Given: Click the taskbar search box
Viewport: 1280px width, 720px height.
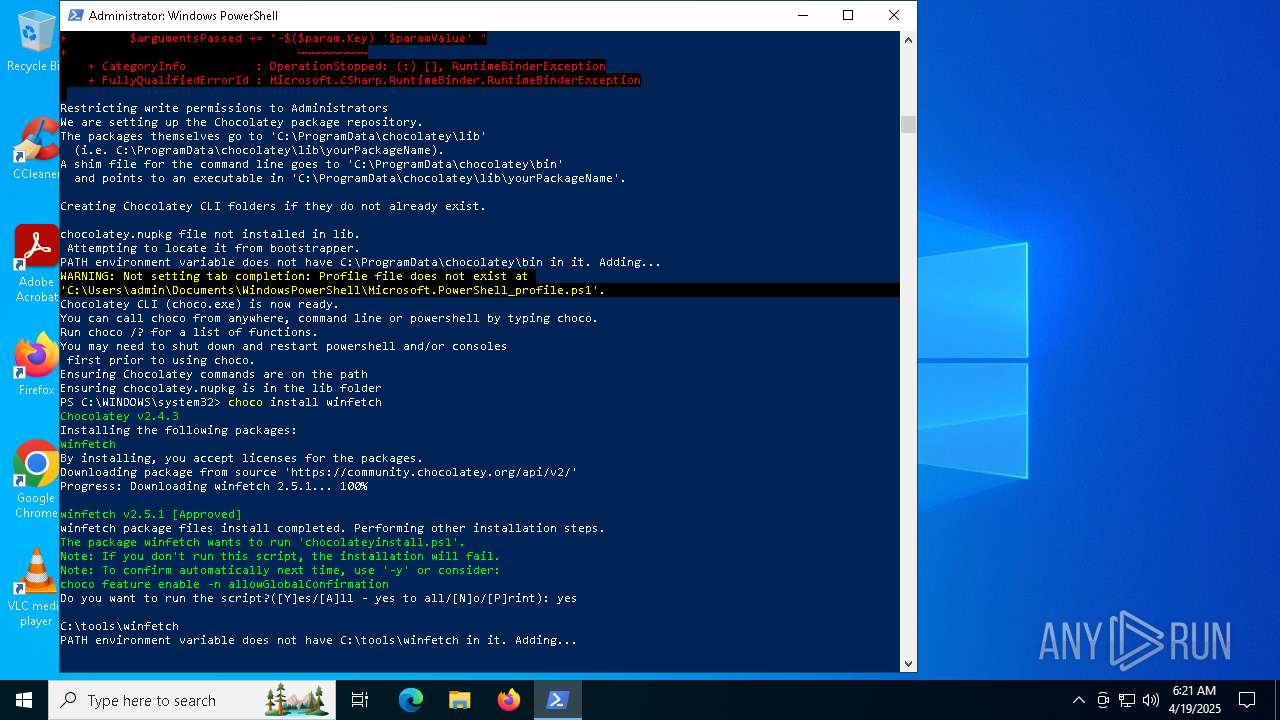Looking at the screenshot, I should (193, 700).
